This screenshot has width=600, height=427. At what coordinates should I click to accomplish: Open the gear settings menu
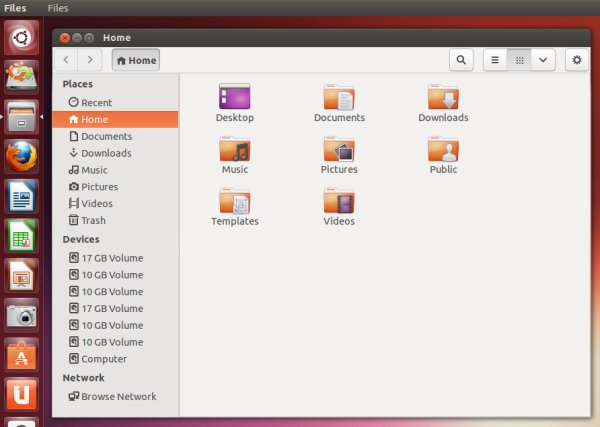point(576,60)
